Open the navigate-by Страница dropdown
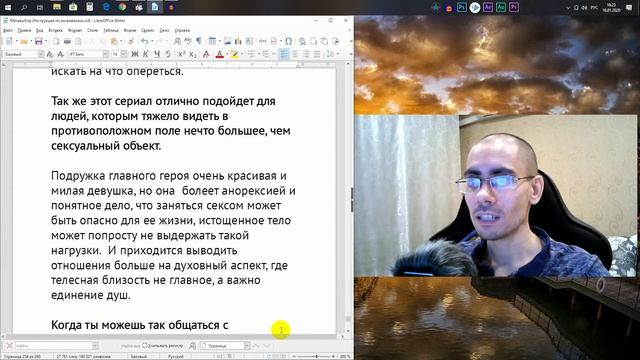640x360 pixels. (x=247, y=346)
